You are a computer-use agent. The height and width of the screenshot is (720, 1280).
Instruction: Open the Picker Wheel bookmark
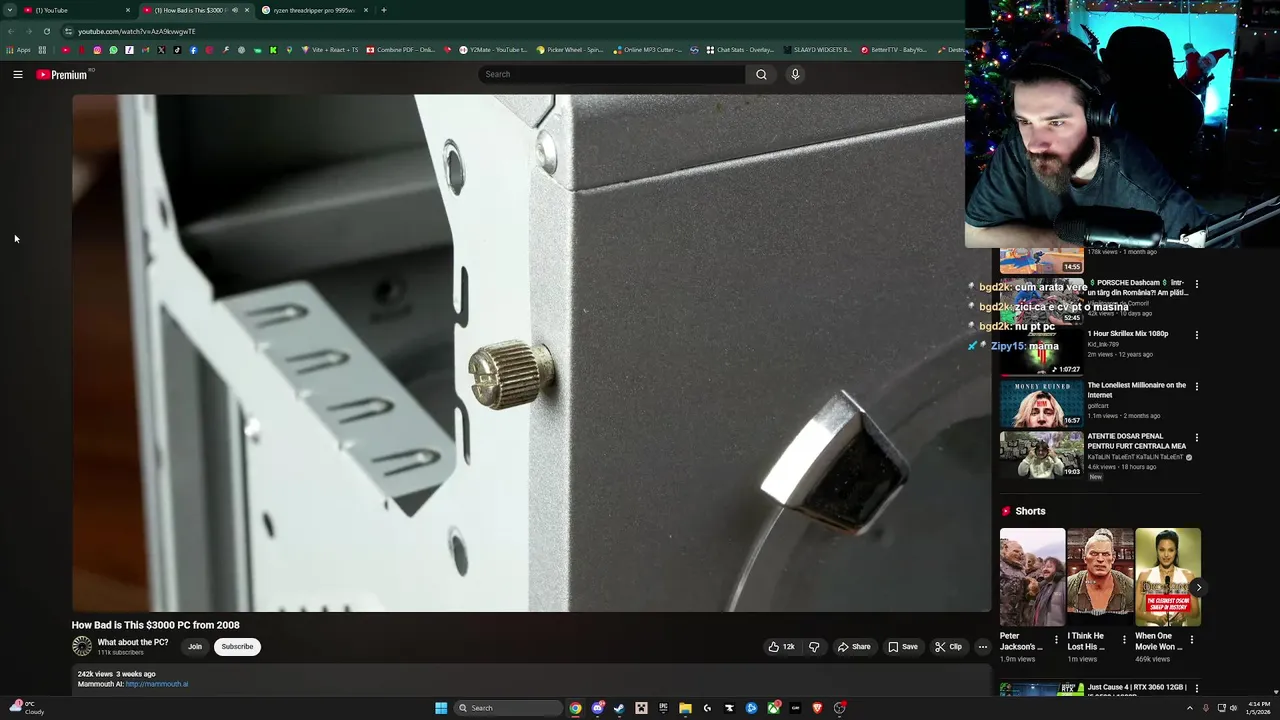point(570,50)
